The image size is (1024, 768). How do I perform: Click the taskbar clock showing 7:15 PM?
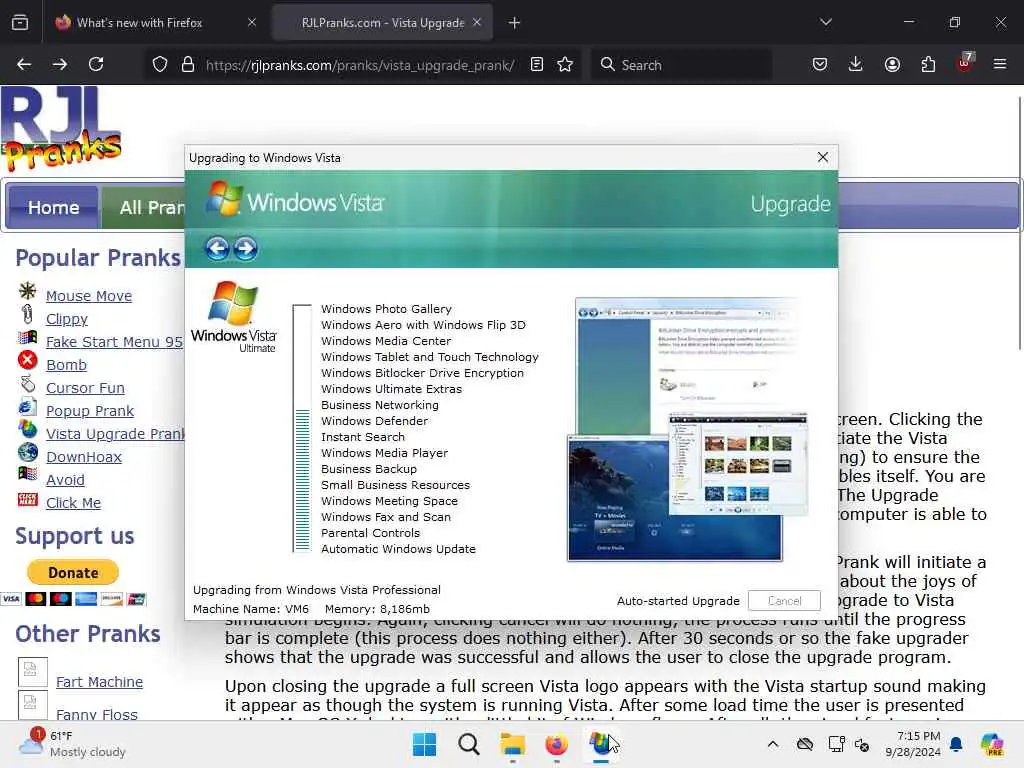coord(912,744)
